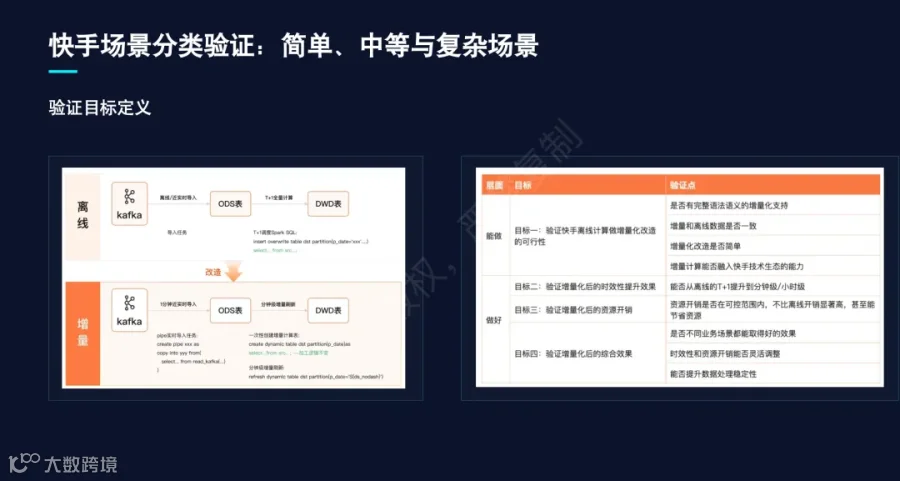Click the 能否从离线的T+1提升到分钟级 cell

773,286
